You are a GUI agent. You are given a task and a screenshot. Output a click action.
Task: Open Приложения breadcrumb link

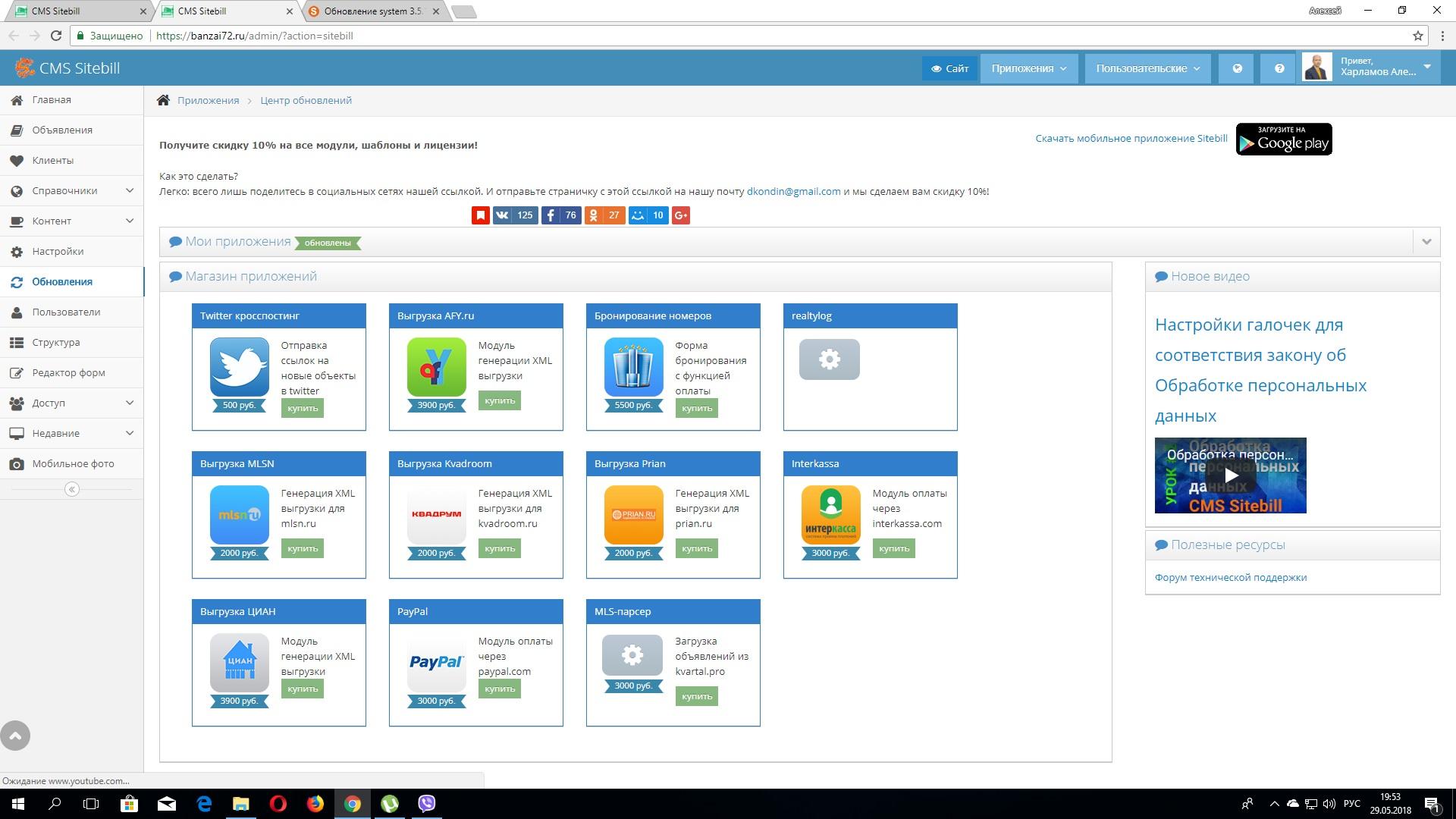coord(208,100)
